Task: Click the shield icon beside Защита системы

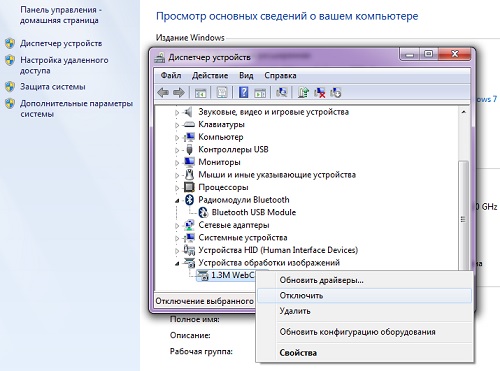Action: point(10,87)
